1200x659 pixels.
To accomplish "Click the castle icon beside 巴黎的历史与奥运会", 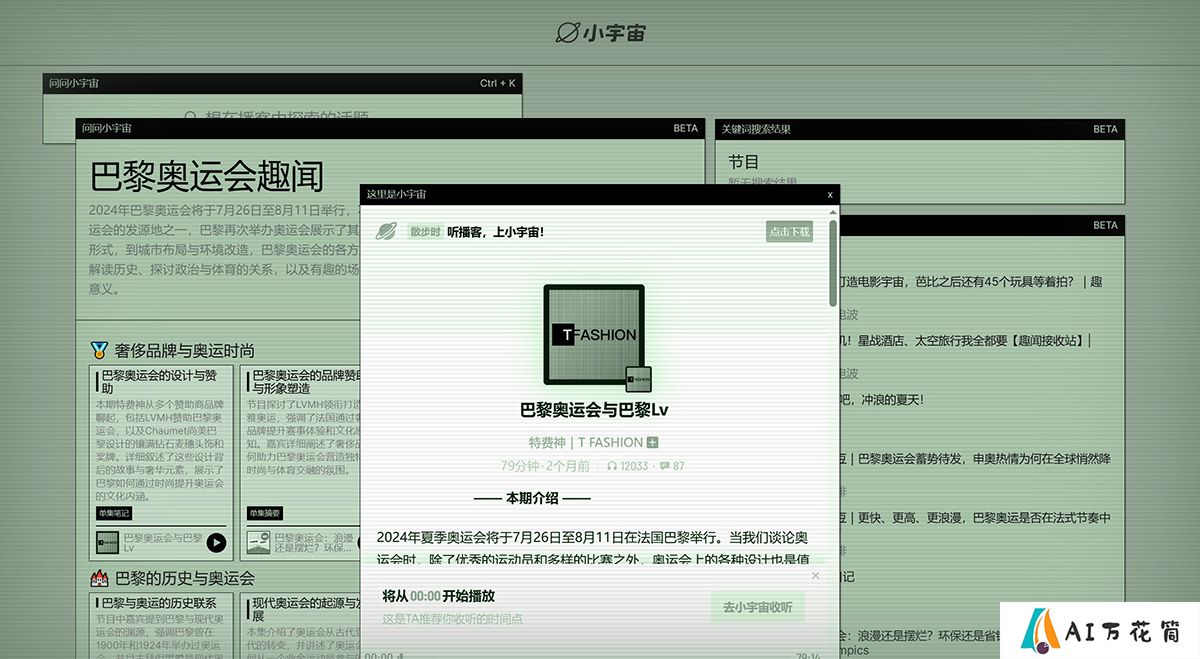I will coord(99,578).
